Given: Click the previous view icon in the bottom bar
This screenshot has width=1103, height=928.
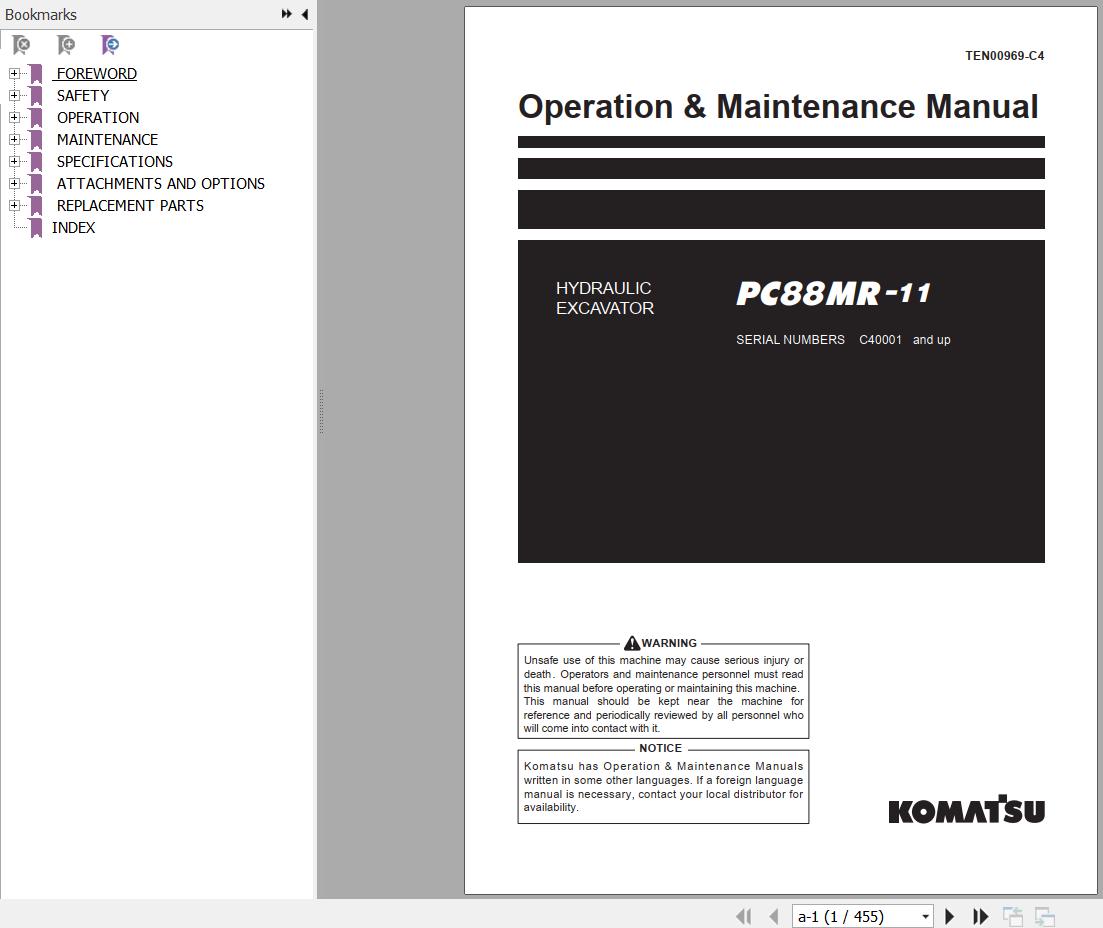Looking at the screenshot, I should 1013,916.
